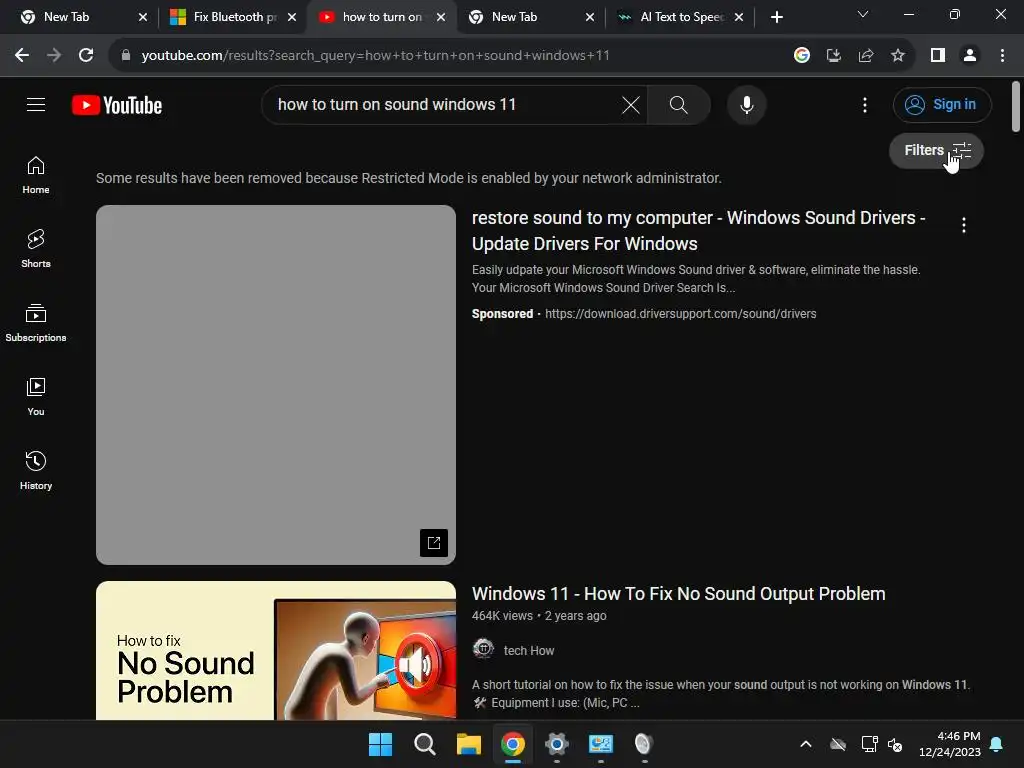This screenshot has width=1024, height=768.
Task: Click the Sign in button
Action: tap(942, 104)
